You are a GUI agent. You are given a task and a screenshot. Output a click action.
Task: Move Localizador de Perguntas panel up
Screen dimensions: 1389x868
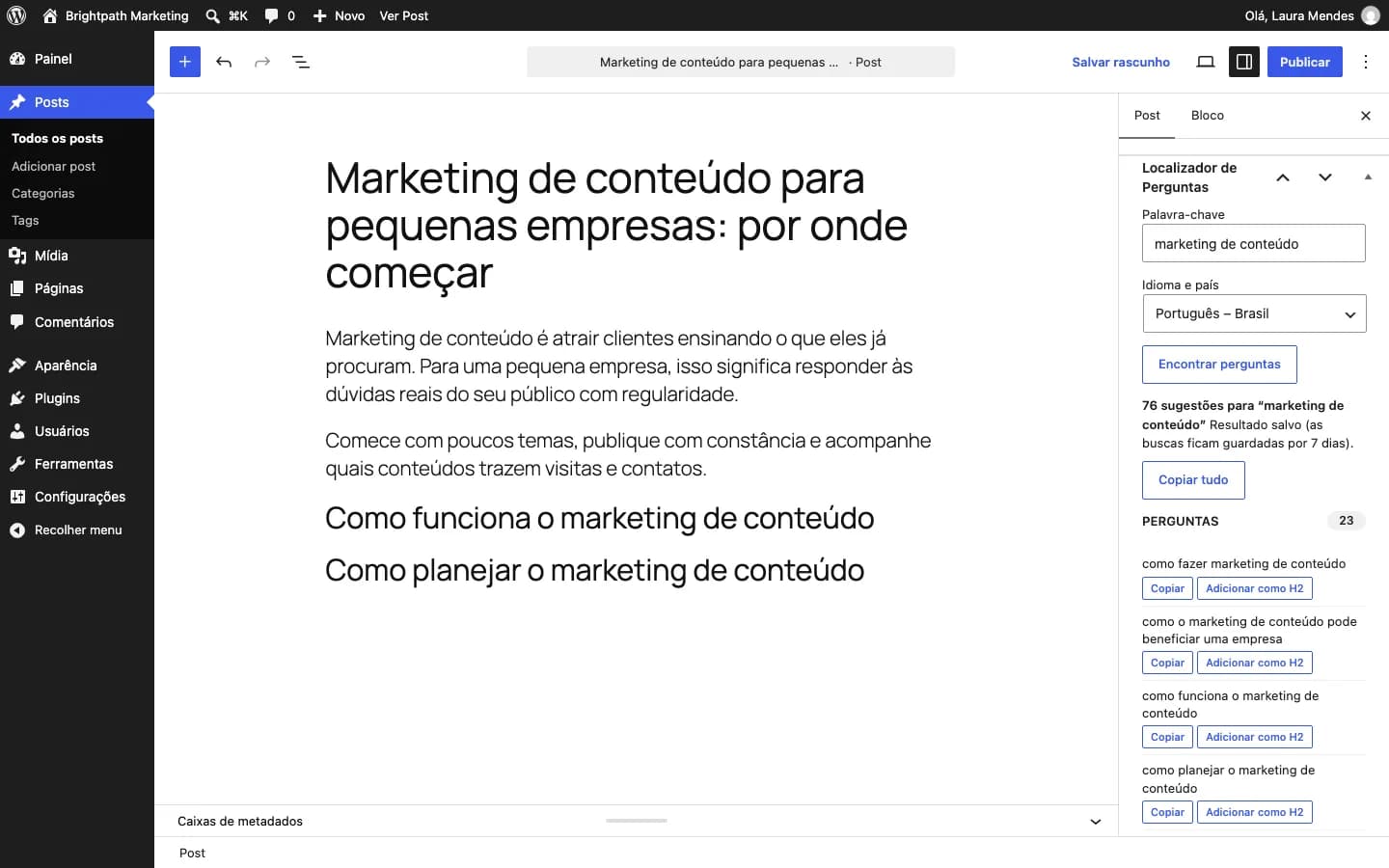click(1283, 177)
